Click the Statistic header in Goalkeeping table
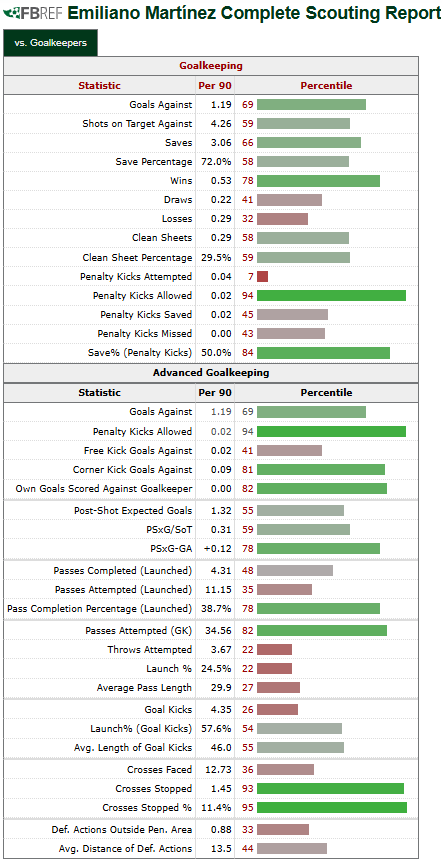Screen dimensions: 442x861 pos(99,86)
